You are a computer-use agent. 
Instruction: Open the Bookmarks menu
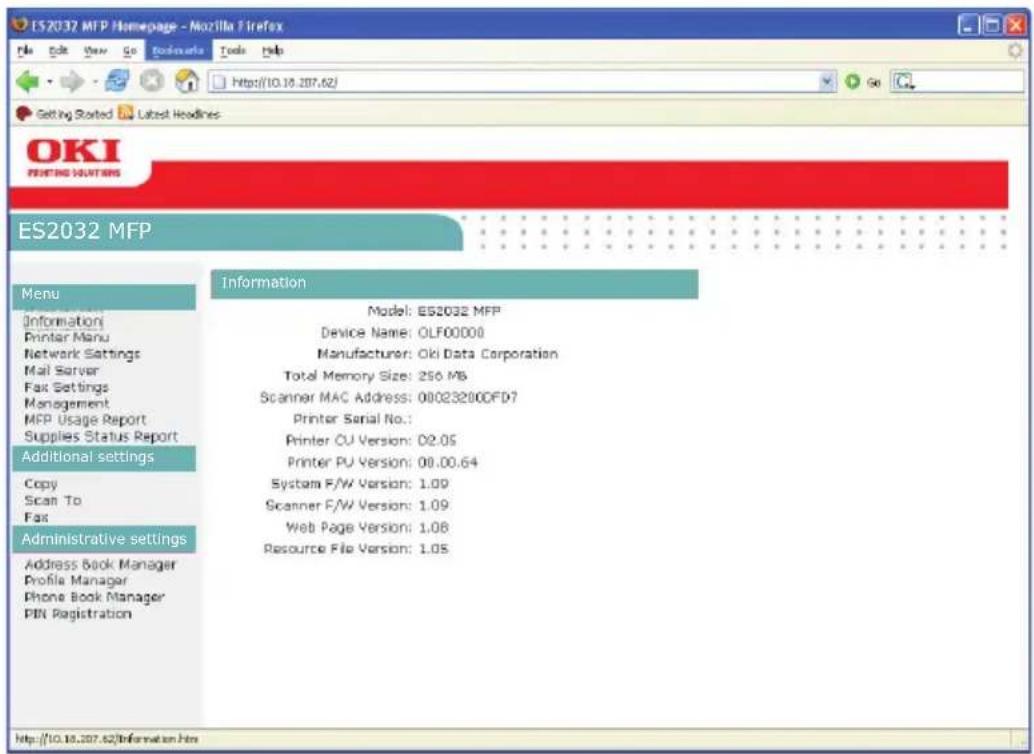click(178, 50)
